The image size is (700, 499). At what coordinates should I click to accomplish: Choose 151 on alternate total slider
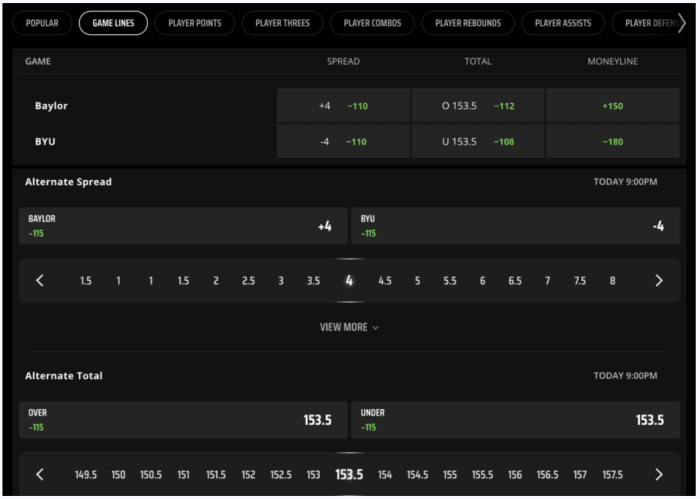pos(183,474)
